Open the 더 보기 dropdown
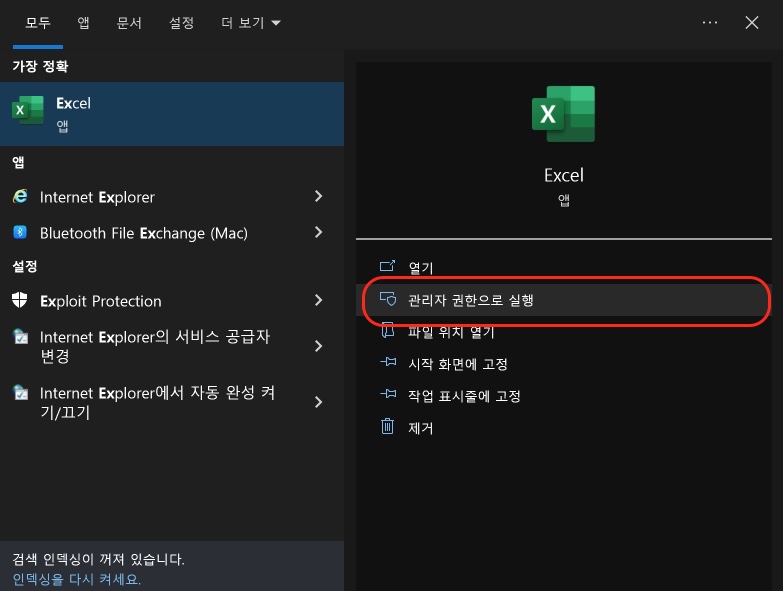This screenshot has width=783, height=591. pyautogui.click(x=251, y=23)
